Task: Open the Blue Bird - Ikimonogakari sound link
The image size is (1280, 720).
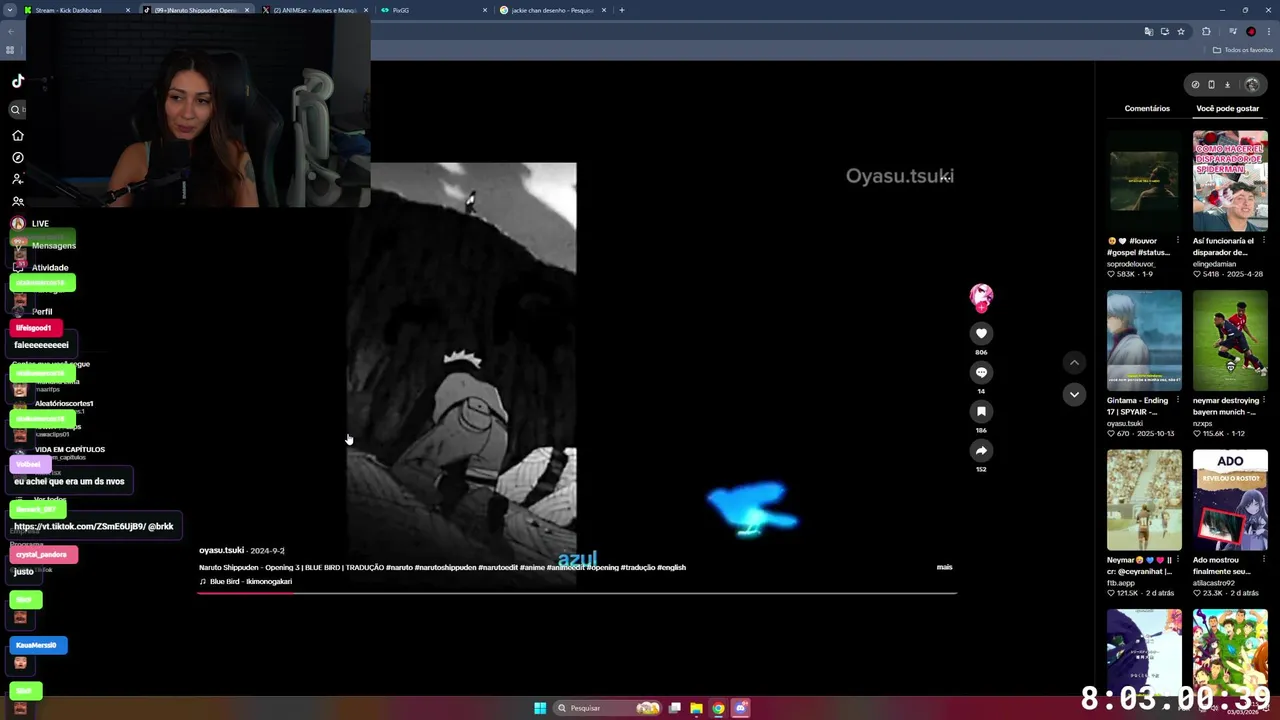Action: (x=246, y=581)
